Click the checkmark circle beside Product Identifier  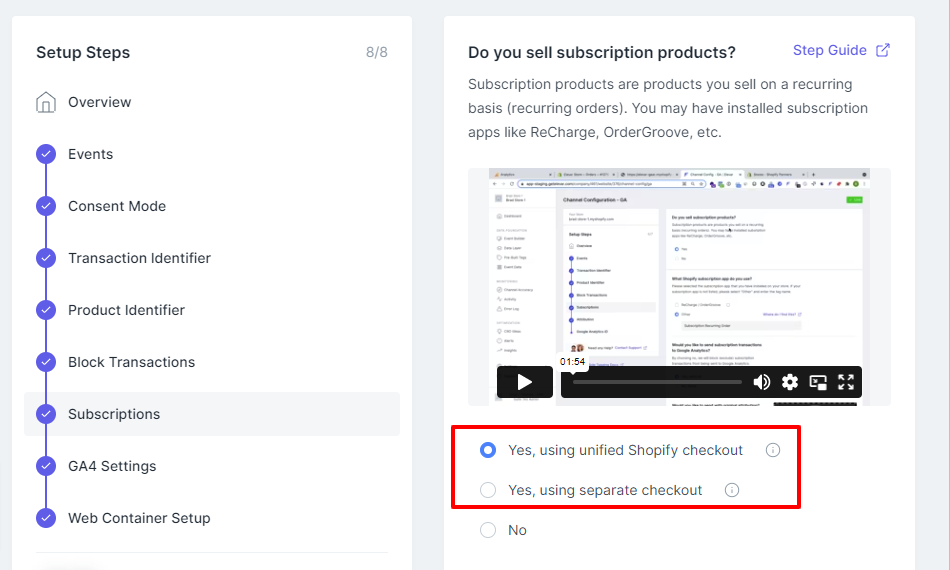46,310
